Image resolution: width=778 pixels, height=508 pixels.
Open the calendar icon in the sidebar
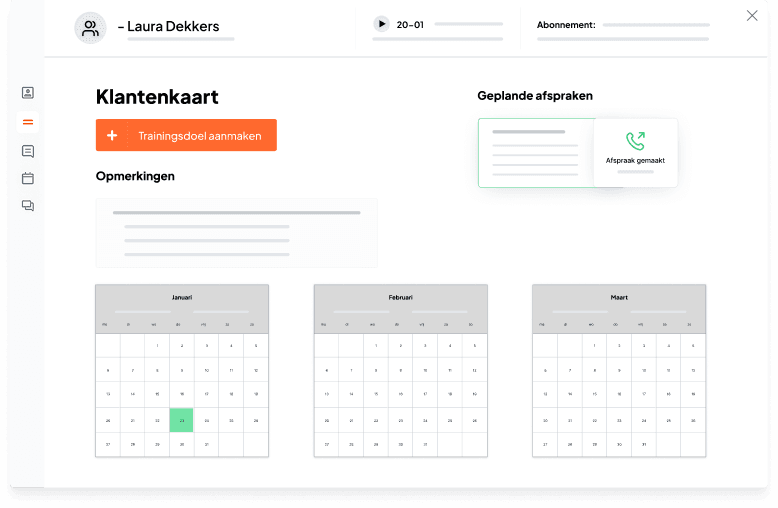[28, 178]
